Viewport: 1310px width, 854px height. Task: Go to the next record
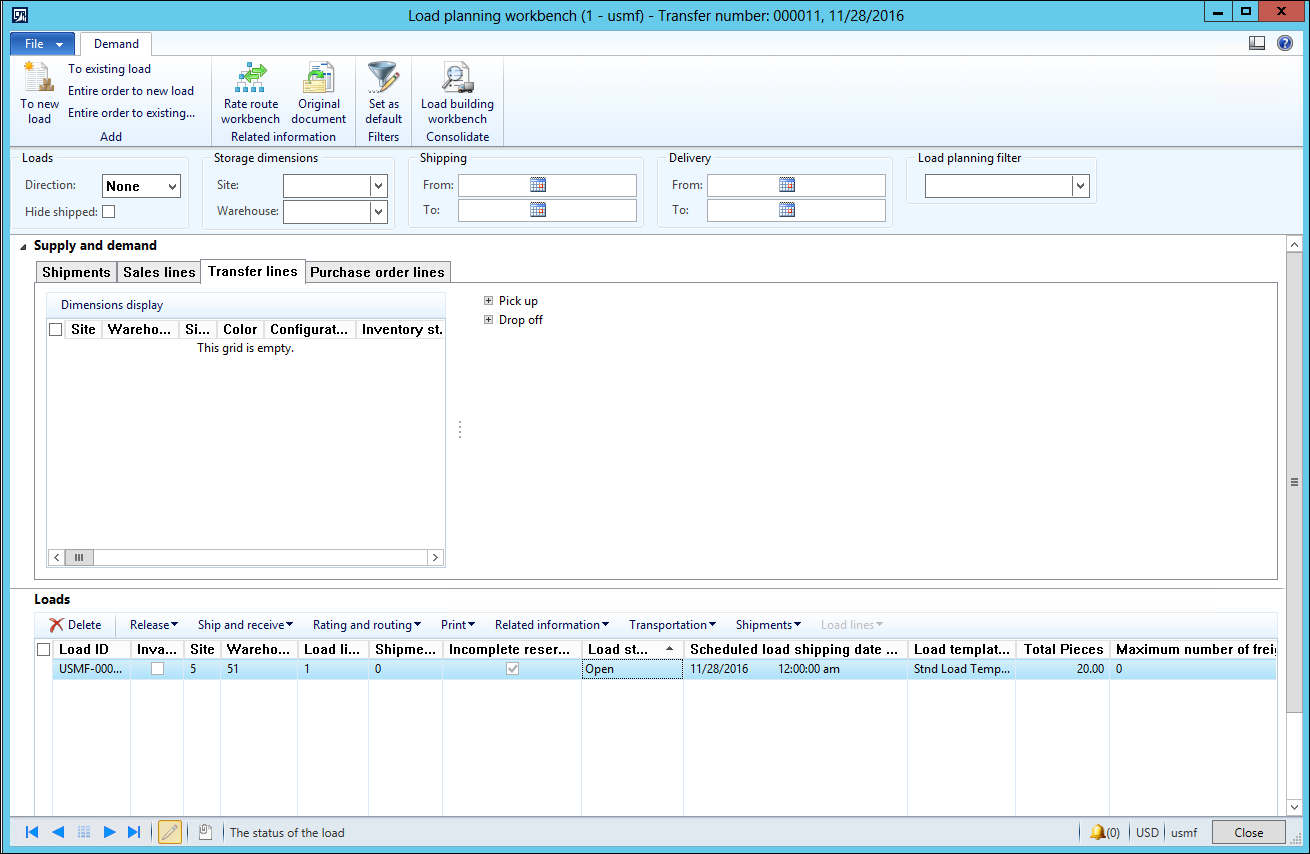[110, 832]
